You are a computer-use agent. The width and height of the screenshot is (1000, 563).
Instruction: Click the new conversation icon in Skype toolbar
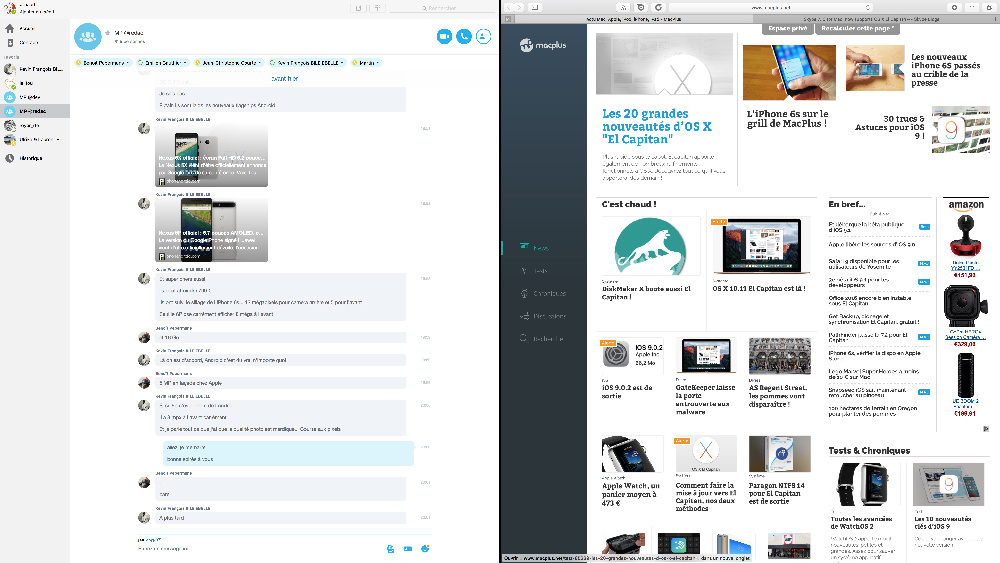(358, 8)
